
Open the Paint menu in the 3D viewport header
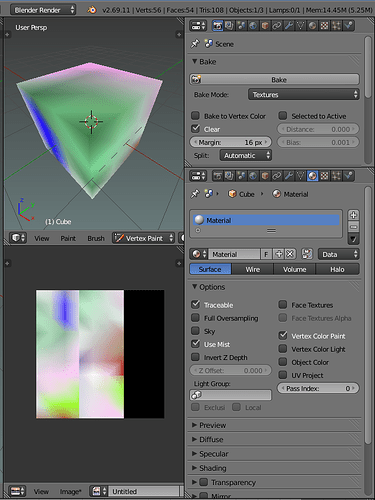pos(68,238)
